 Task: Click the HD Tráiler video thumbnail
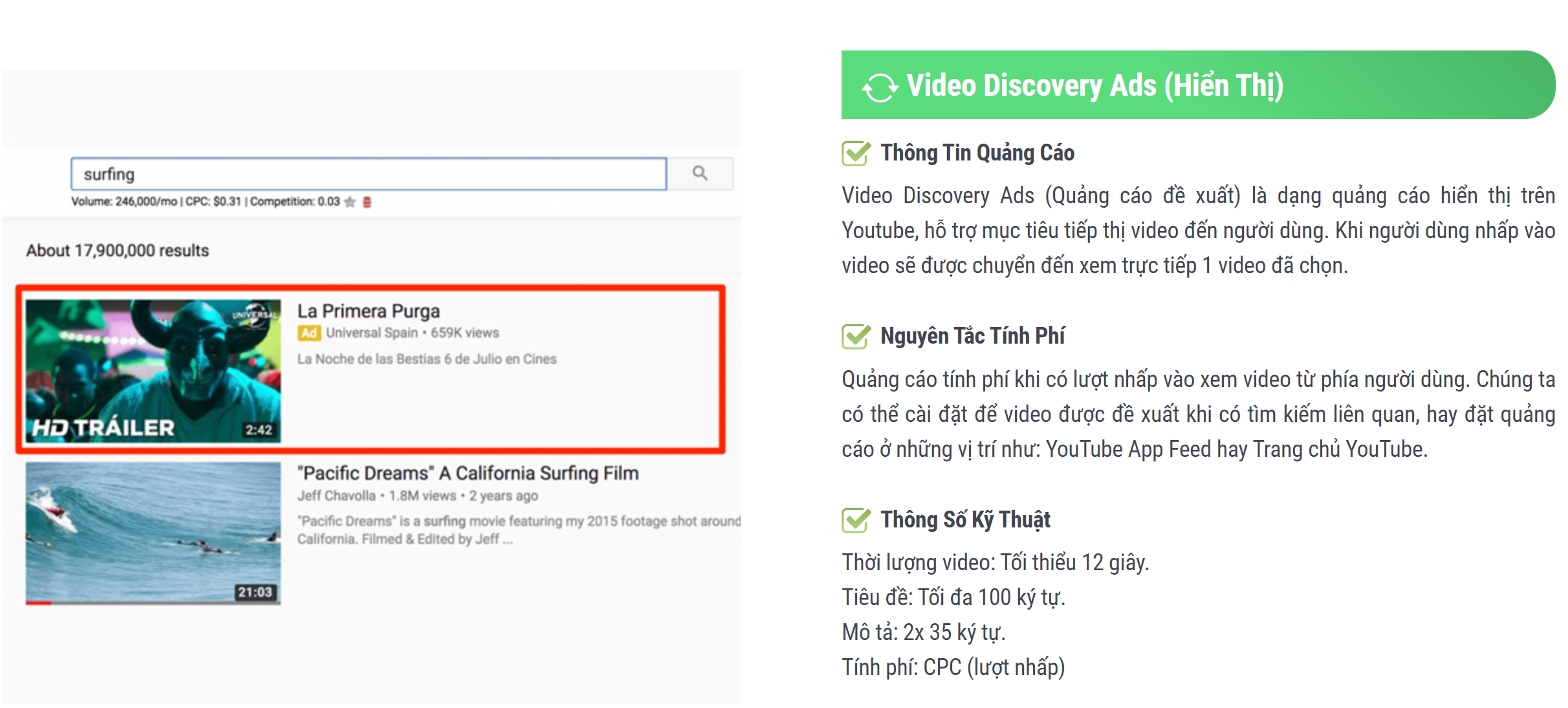click(x=153, y=371)
